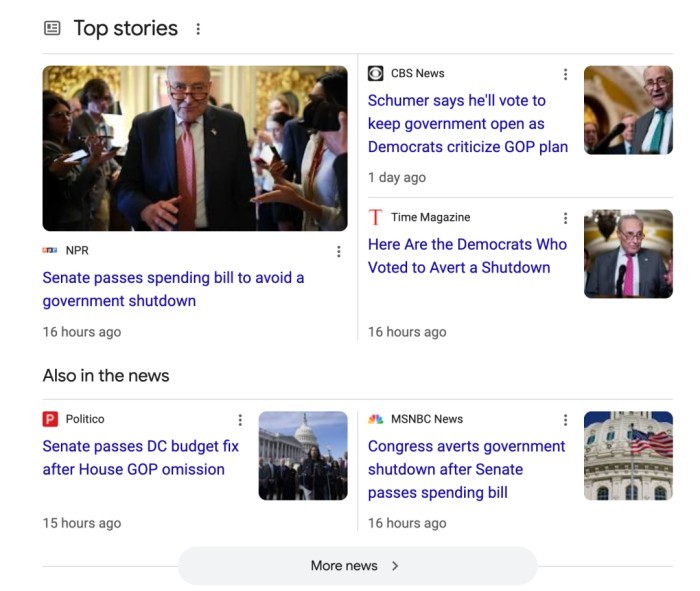
Task: Click the MSNBC News peacock logo
Action: click(x=376, y=419)
